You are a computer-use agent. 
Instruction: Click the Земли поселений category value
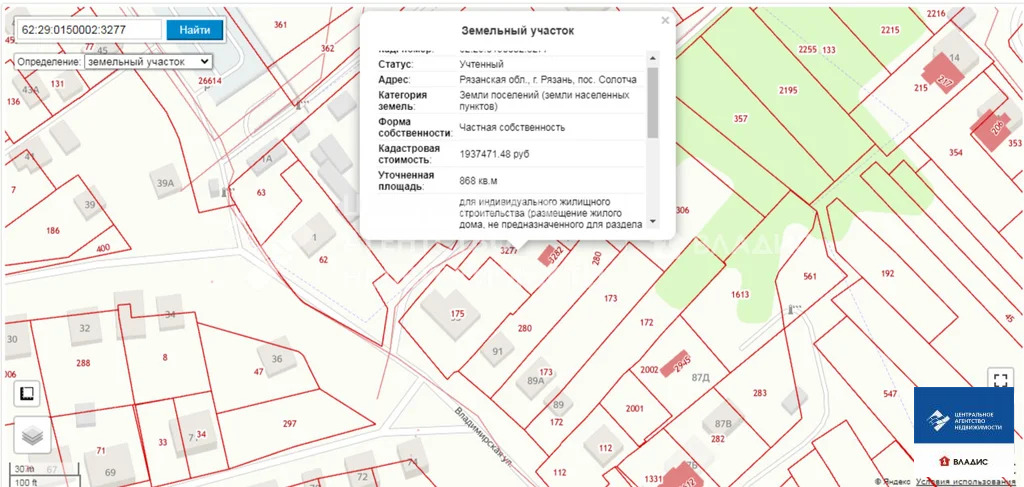click(544, 101)
